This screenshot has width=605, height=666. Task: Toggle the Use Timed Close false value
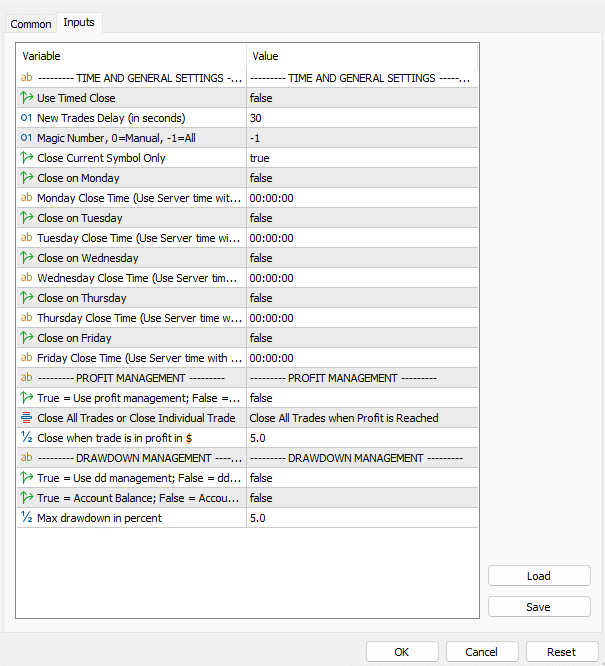[362, 98]
